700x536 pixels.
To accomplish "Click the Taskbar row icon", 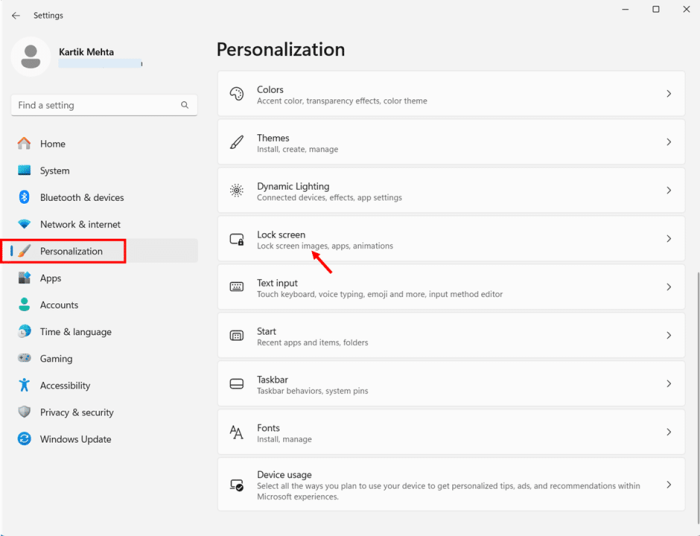I will [237, 384].
